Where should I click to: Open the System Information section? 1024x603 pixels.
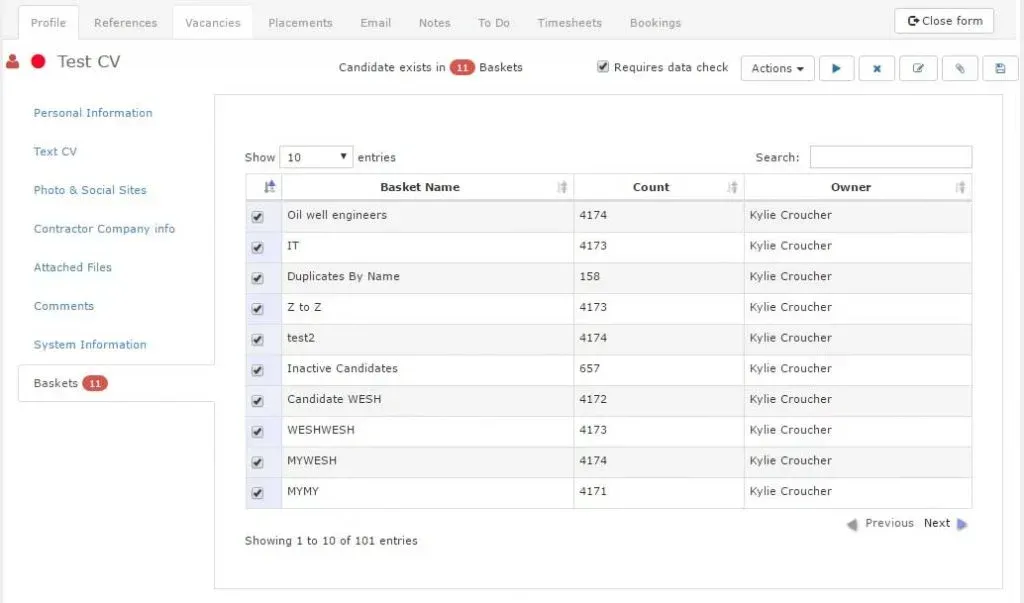coord(90,344)
